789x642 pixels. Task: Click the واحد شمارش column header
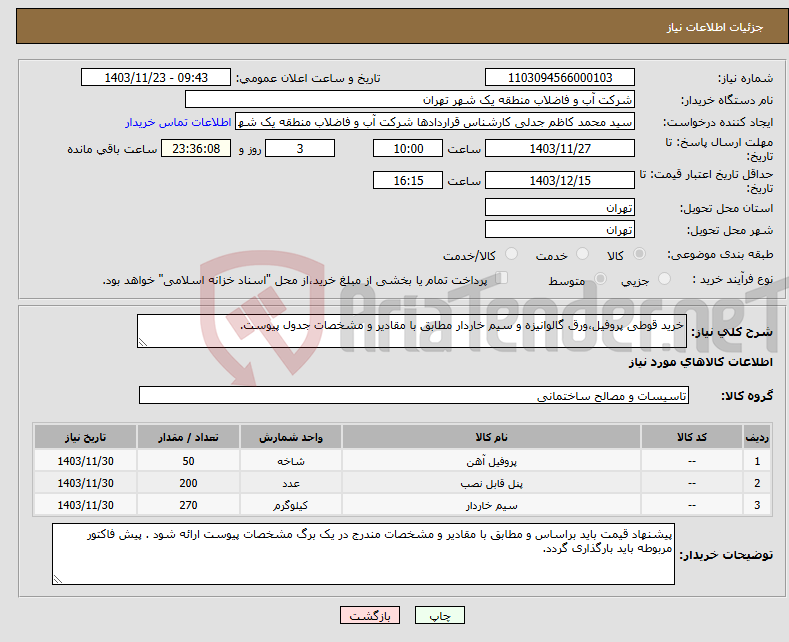click(291, 437)
